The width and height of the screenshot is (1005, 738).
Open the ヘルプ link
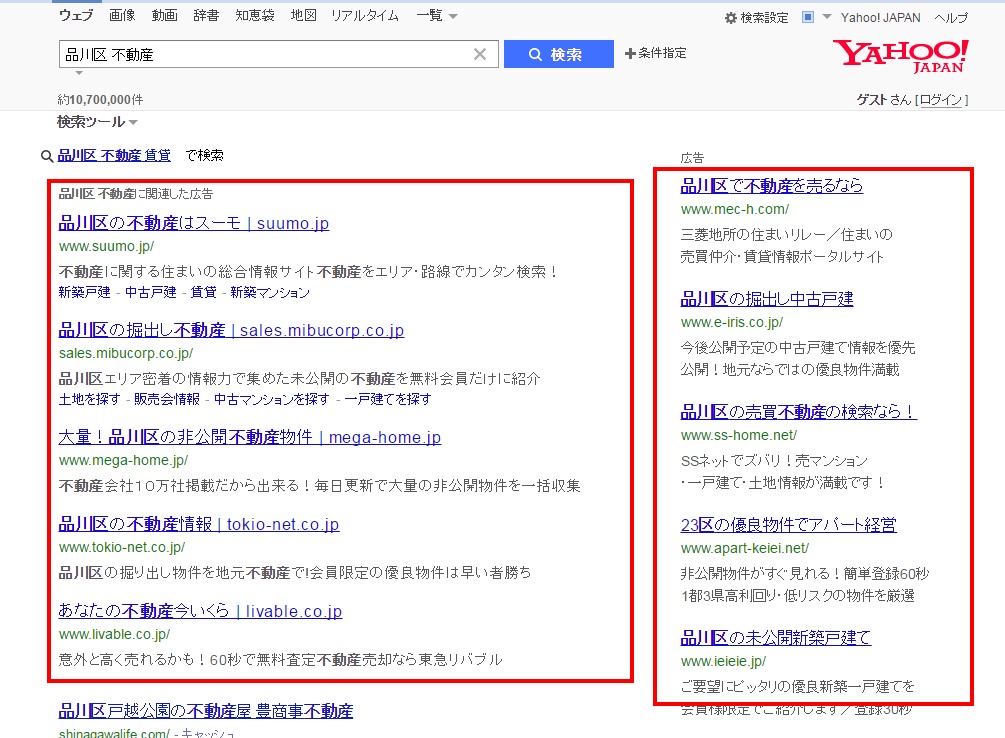(951, 18)
